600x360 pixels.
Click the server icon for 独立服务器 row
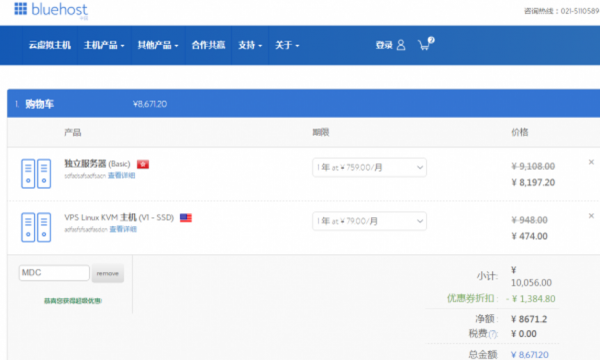(x=36, y=173)
